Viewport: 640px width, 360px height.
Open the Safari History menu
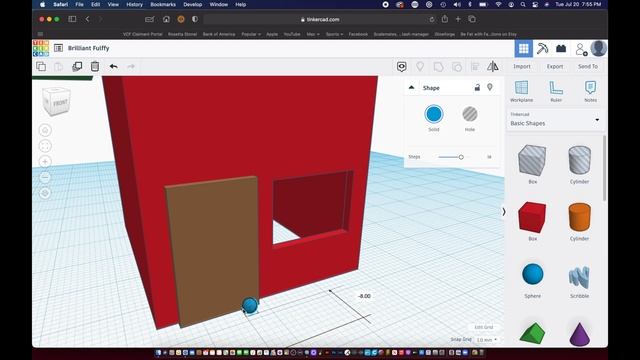[x=134, y=4]
